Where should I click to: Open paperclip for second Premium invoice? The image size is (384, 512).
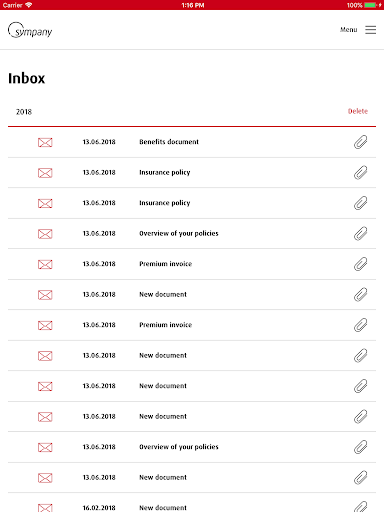(360, 325)
